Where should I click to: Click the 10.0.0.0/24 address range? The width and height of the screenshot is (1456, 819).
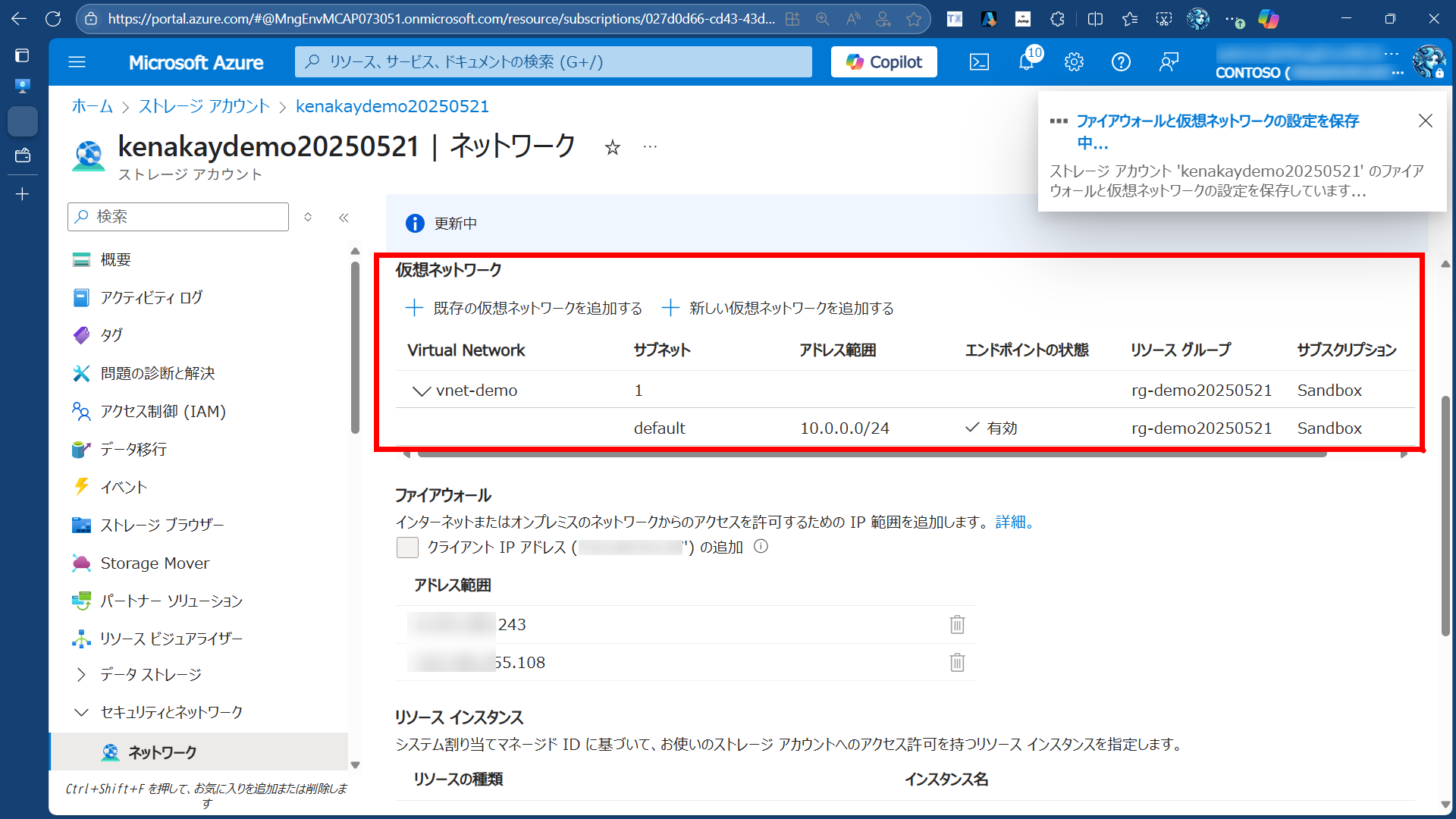pos(845,428)
